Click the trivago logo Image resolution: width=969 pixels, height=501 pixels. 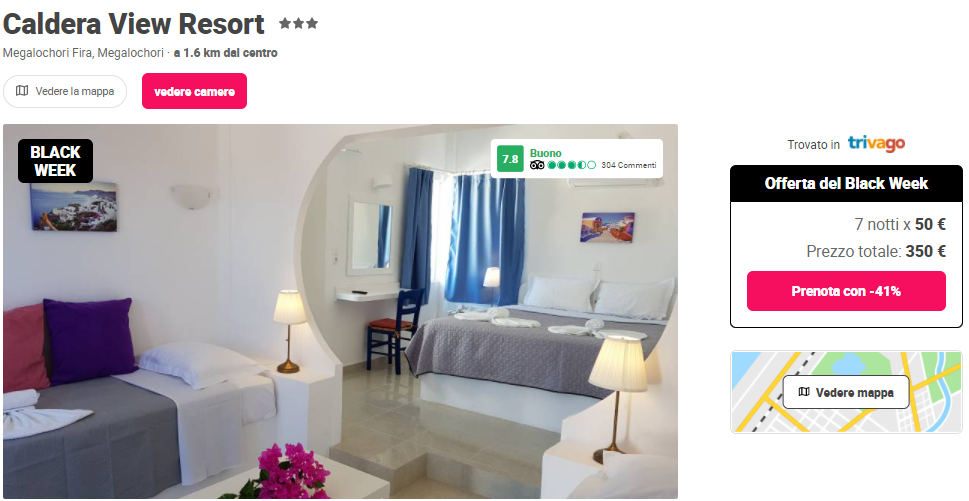[876, 144]
